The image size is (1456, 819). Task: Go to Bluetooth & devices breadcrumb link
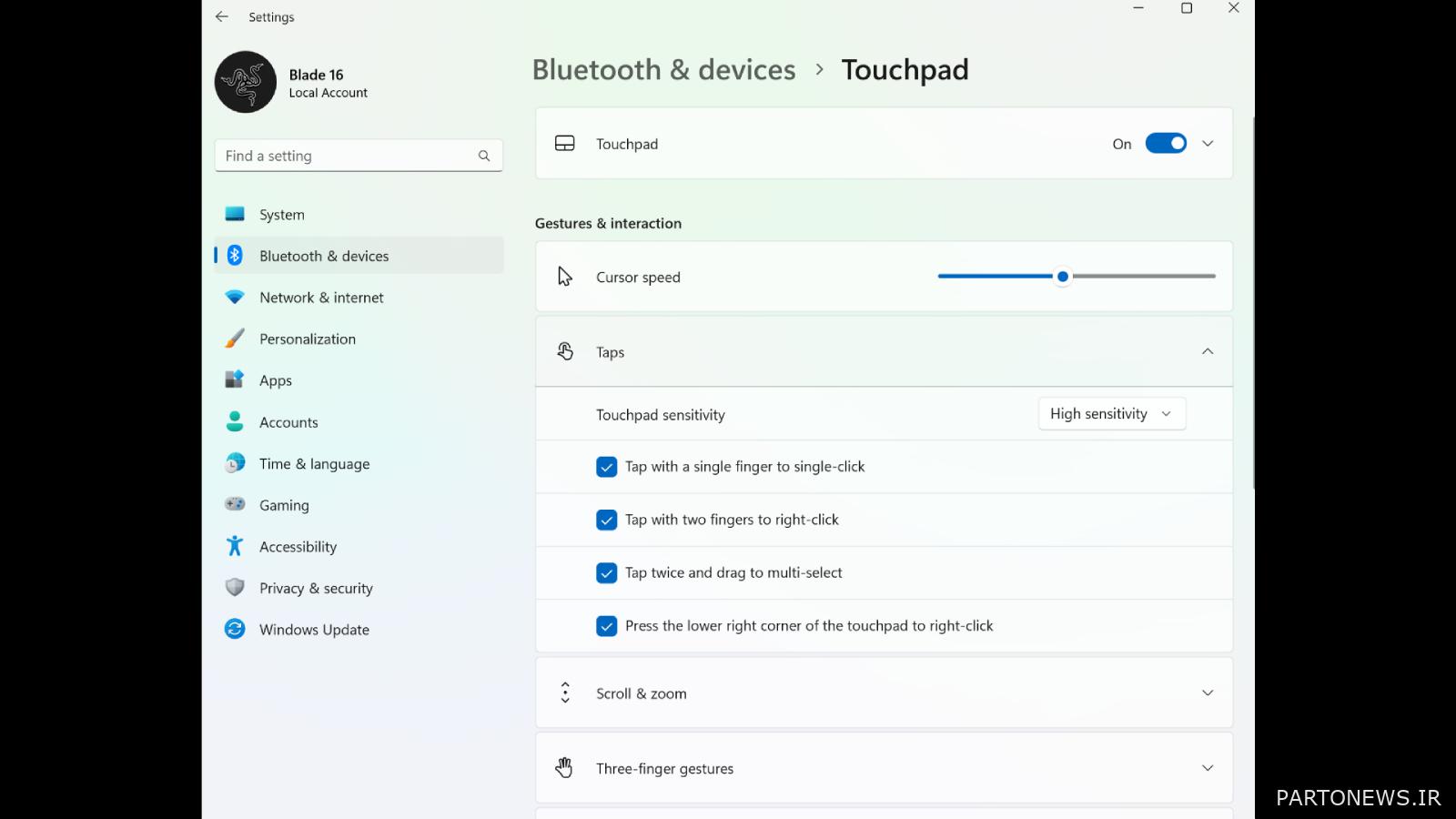663,70
